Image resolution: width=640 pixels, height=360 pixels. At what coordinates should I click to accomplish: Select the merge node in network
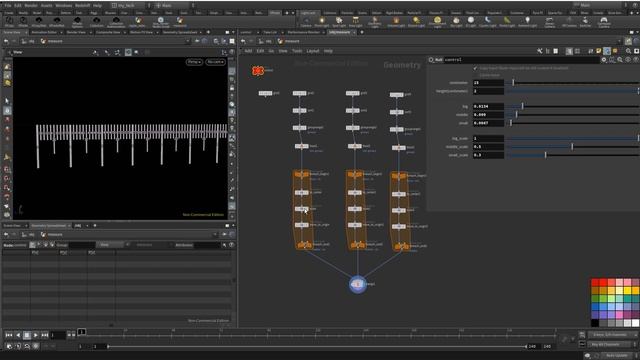(358, 284)
